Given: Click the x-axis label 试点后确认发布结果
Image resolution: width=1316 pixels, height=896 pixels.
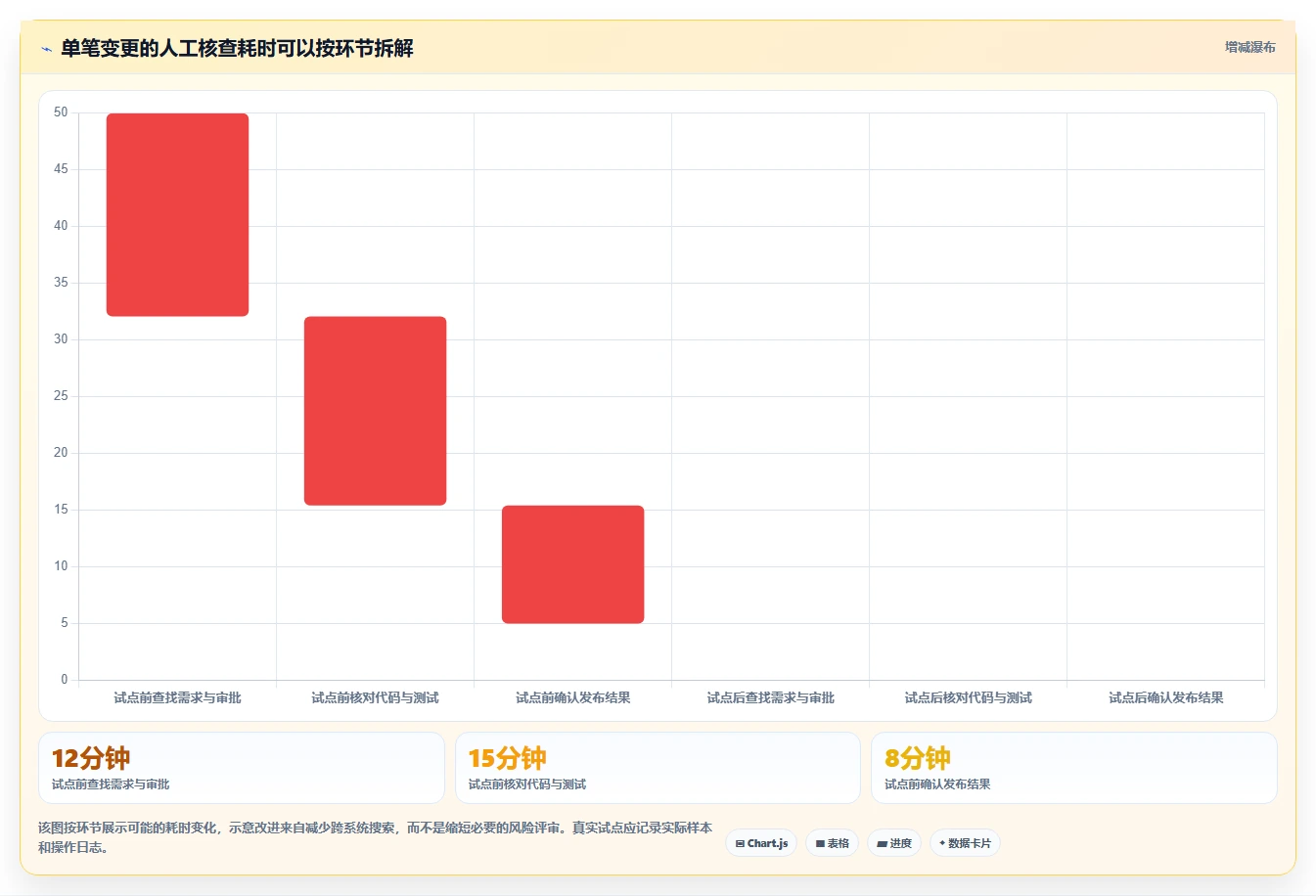Looking at the screenshot, I should tap(1165, 697).
